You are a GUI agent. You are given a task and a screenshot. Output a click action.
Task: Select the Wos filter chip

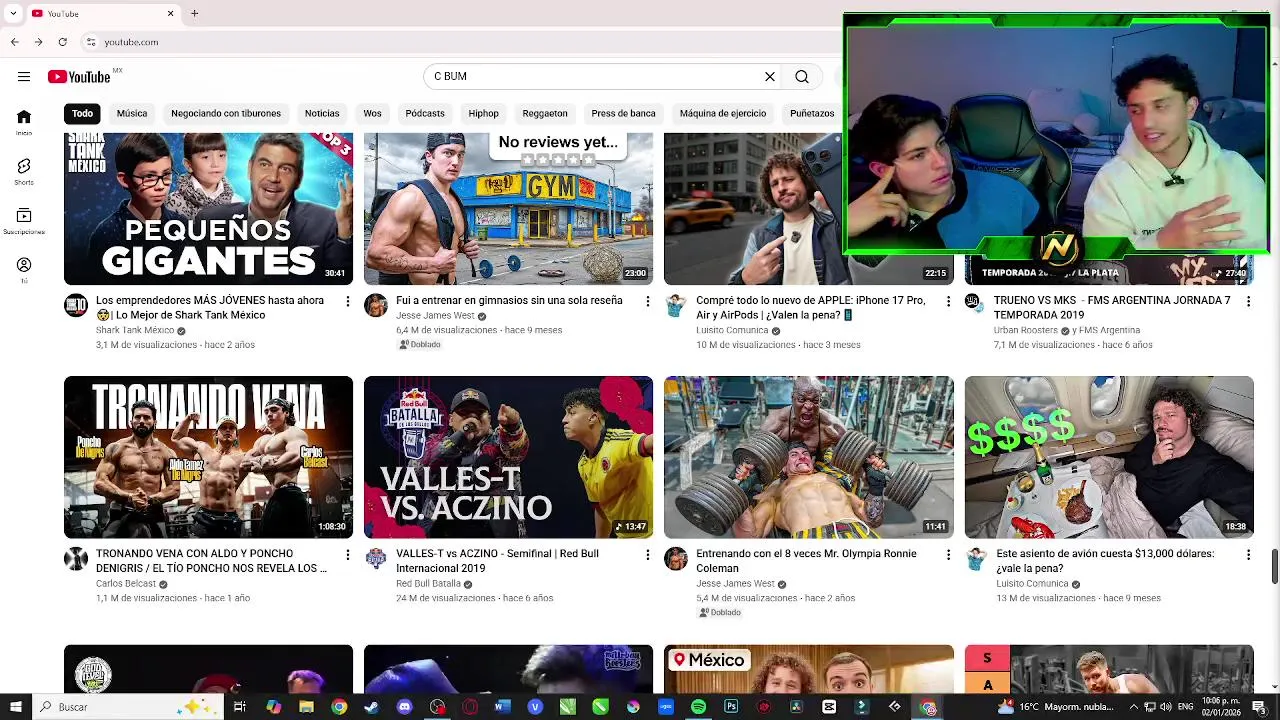[372, 113]
